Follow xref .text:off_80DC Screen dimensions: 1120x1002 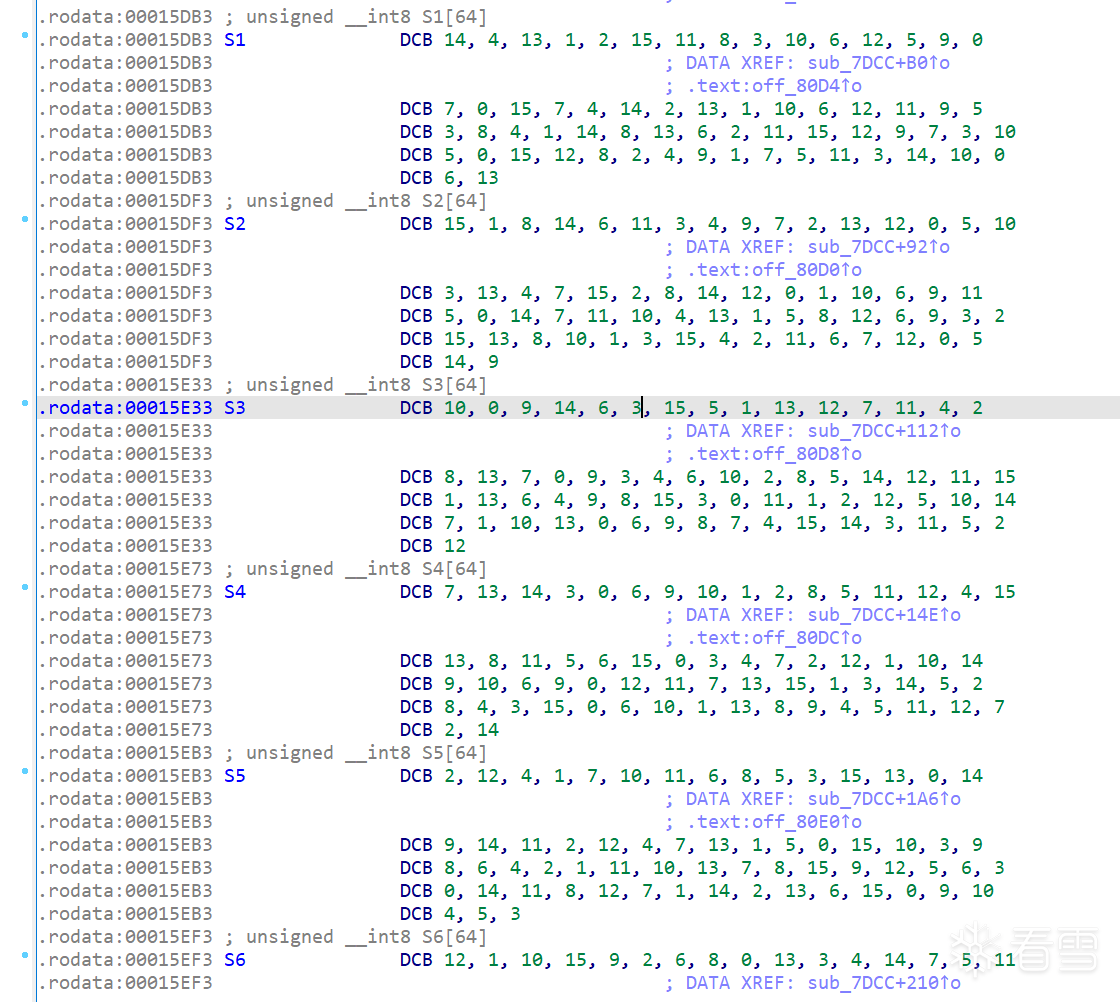click(774, 638)
